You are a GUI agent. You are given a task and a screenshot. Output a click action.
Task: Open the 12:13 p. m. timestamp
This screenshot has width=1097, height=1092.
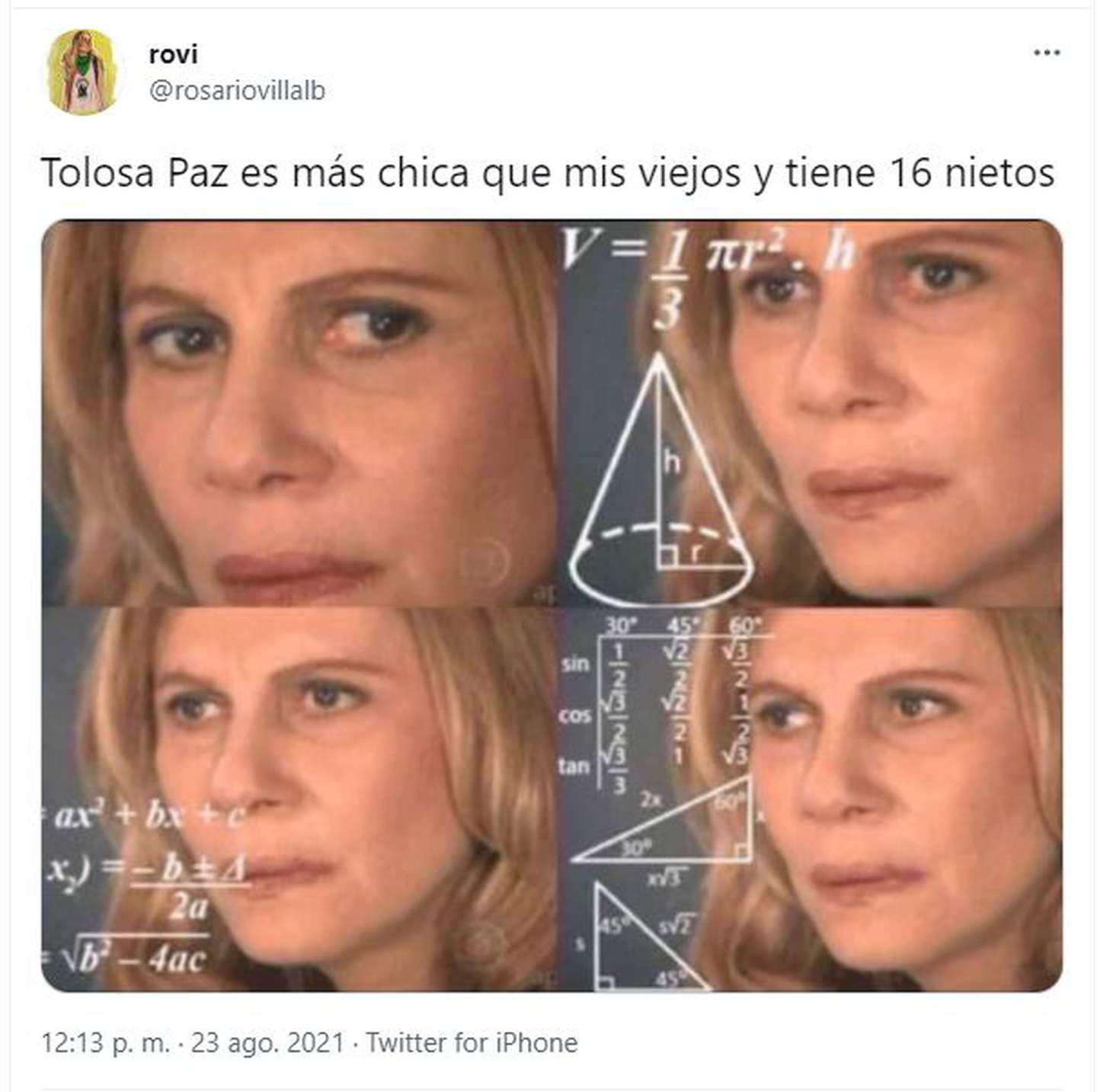pyautogui.click(x=105, y=1042)
